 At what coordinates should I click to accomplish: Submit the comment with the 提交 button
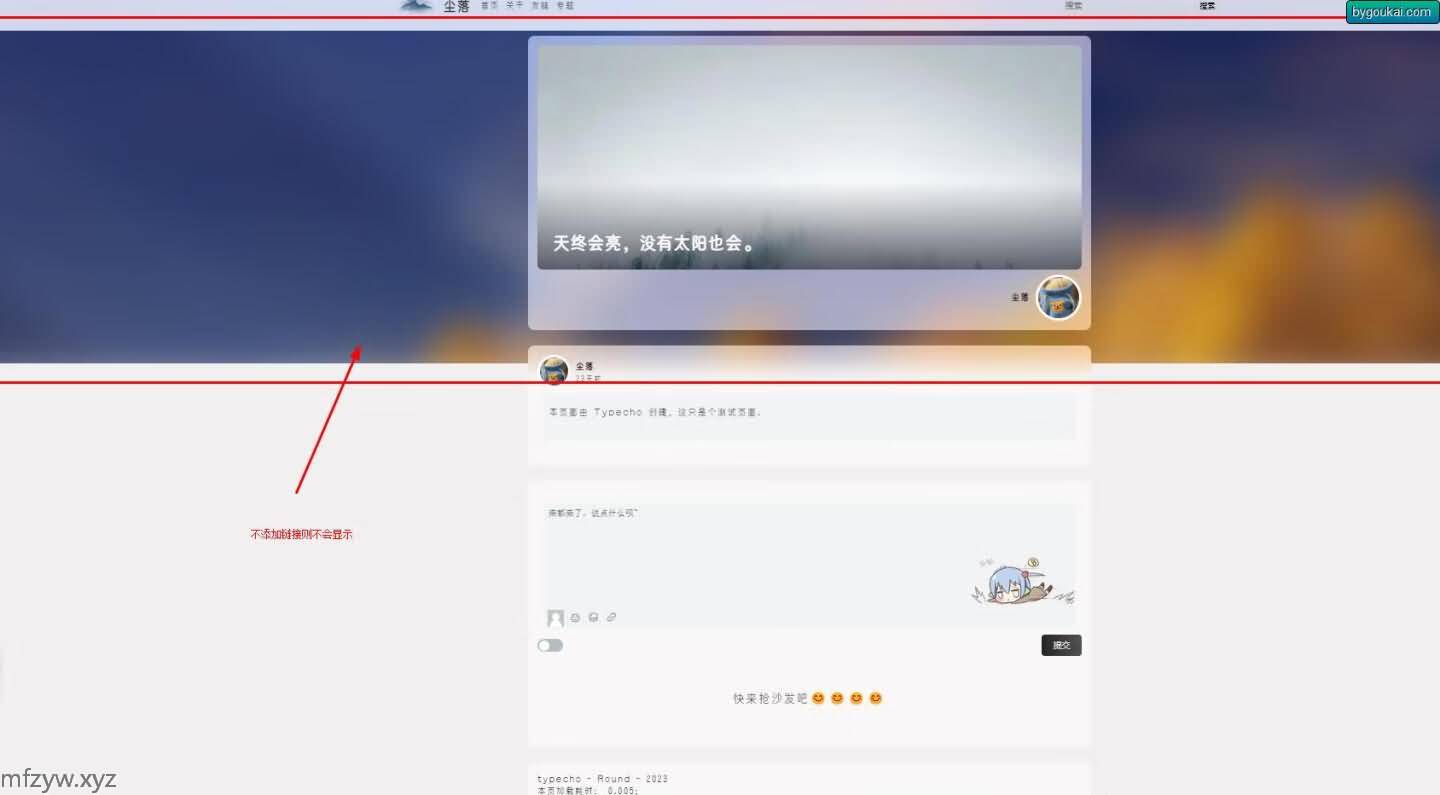click(1061, 645)
